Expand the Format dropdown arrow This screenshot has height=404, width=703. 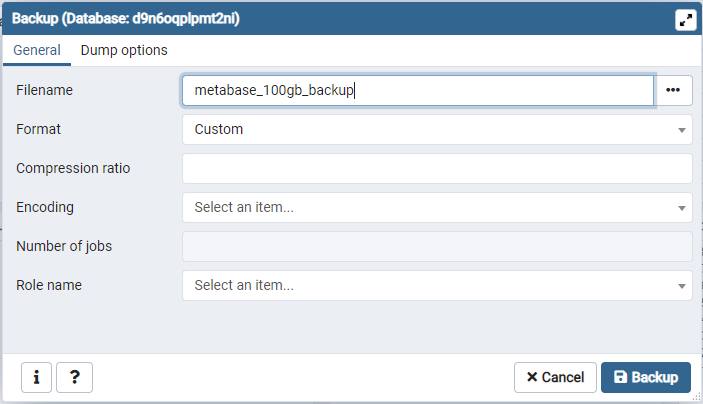pyautogui.click(x=681, y=130)
